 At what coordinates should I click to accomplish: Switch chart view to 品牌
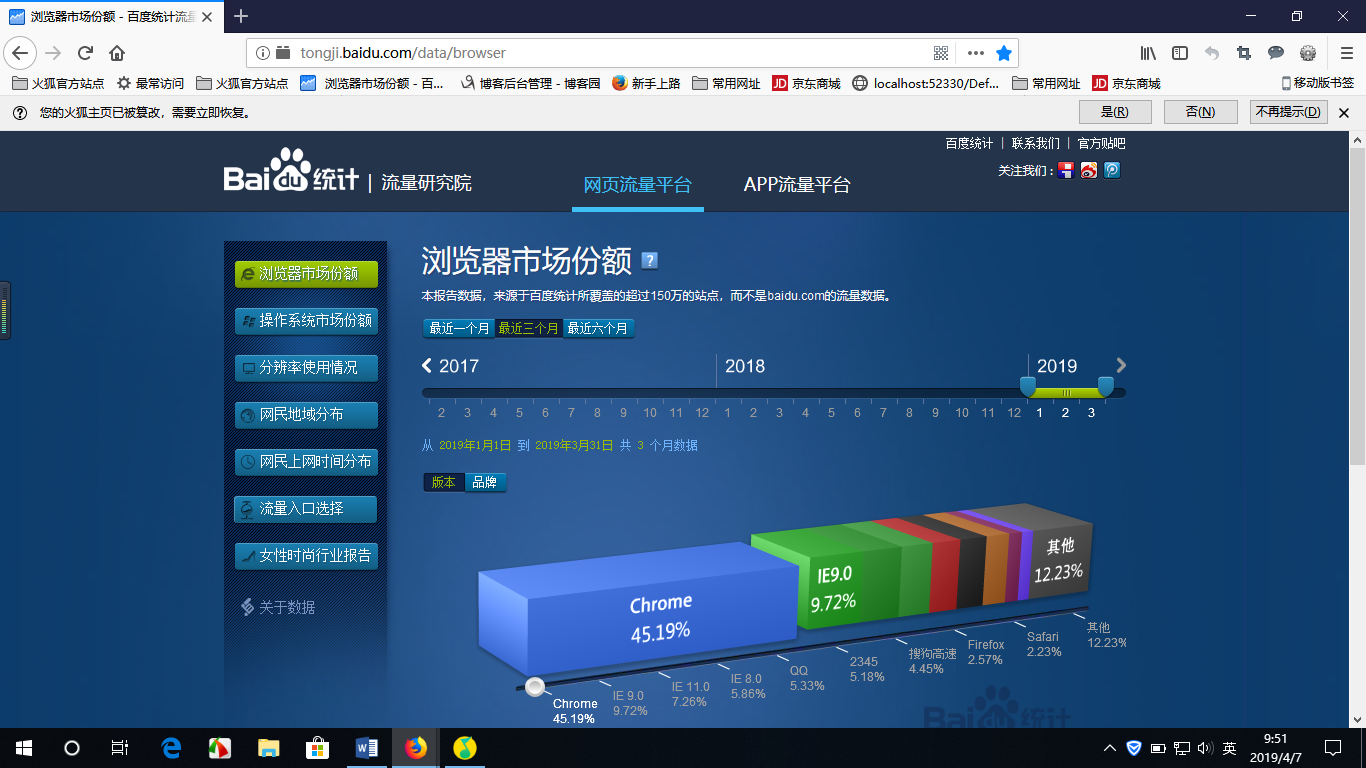click(485, 482)
